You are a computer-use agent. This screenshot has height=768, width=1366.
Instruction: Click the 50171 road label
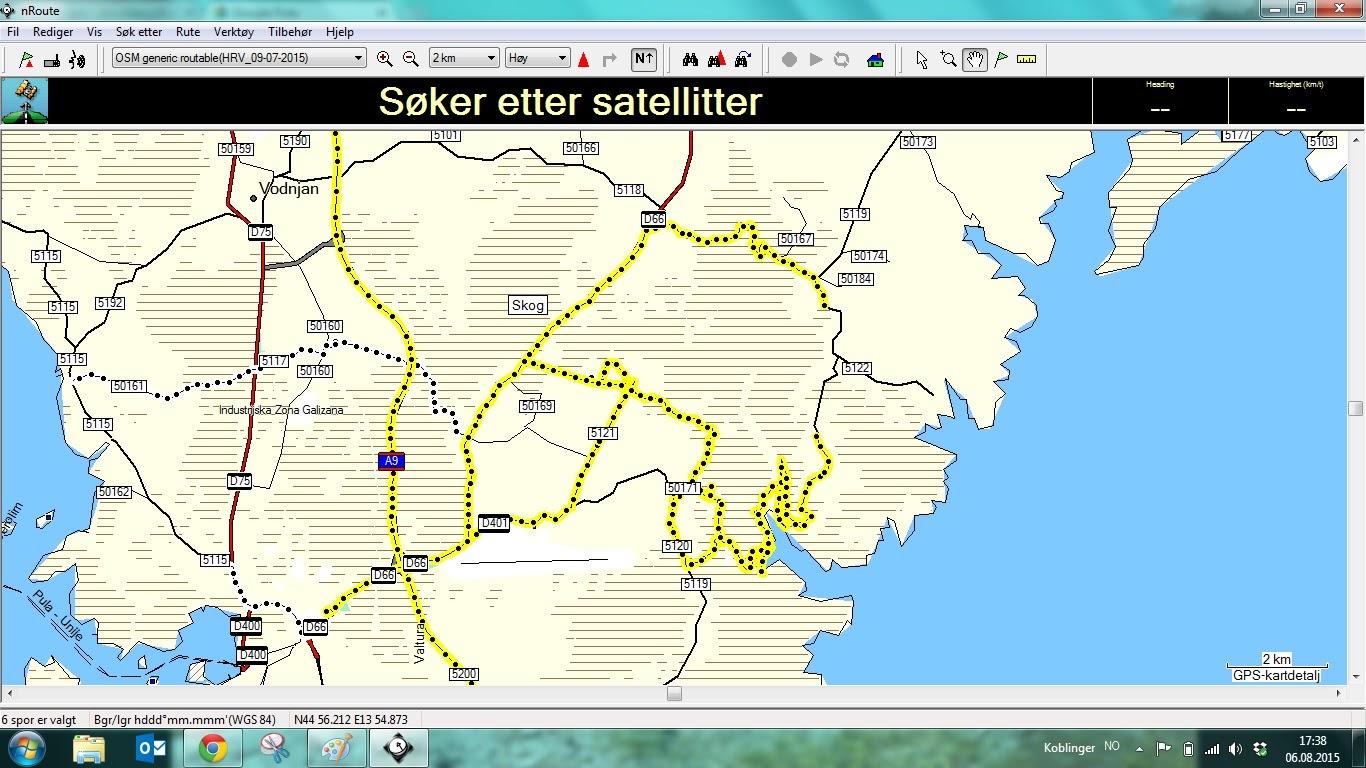click(682, 488)
